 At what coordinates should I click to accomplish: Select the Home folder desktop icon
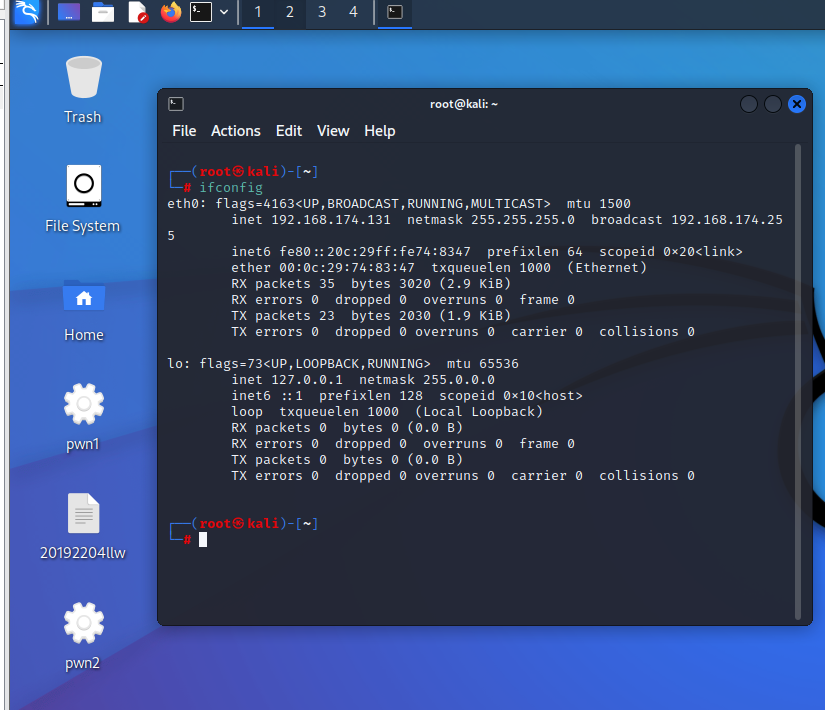pyautogui.click(x=84, y=310)
